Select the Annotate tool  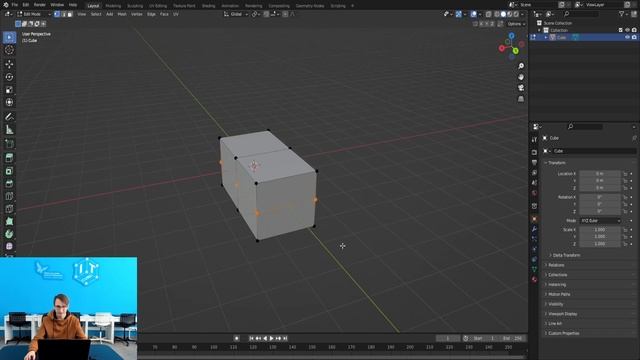[x=9, y=117]
